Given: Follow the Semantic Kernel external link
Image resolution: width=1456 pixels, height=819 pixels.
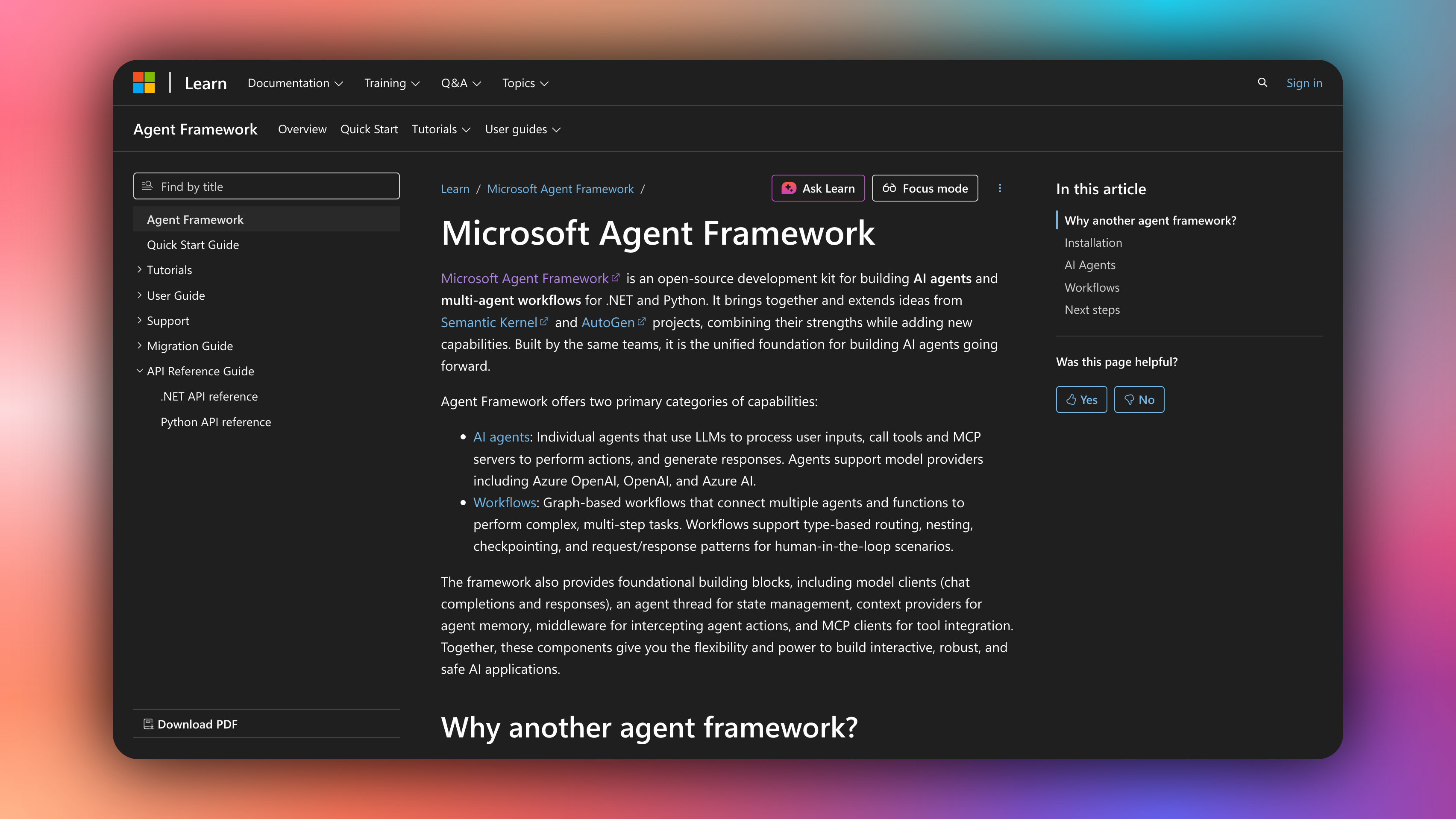Looking at the screenshot, I should pos(490,322).
